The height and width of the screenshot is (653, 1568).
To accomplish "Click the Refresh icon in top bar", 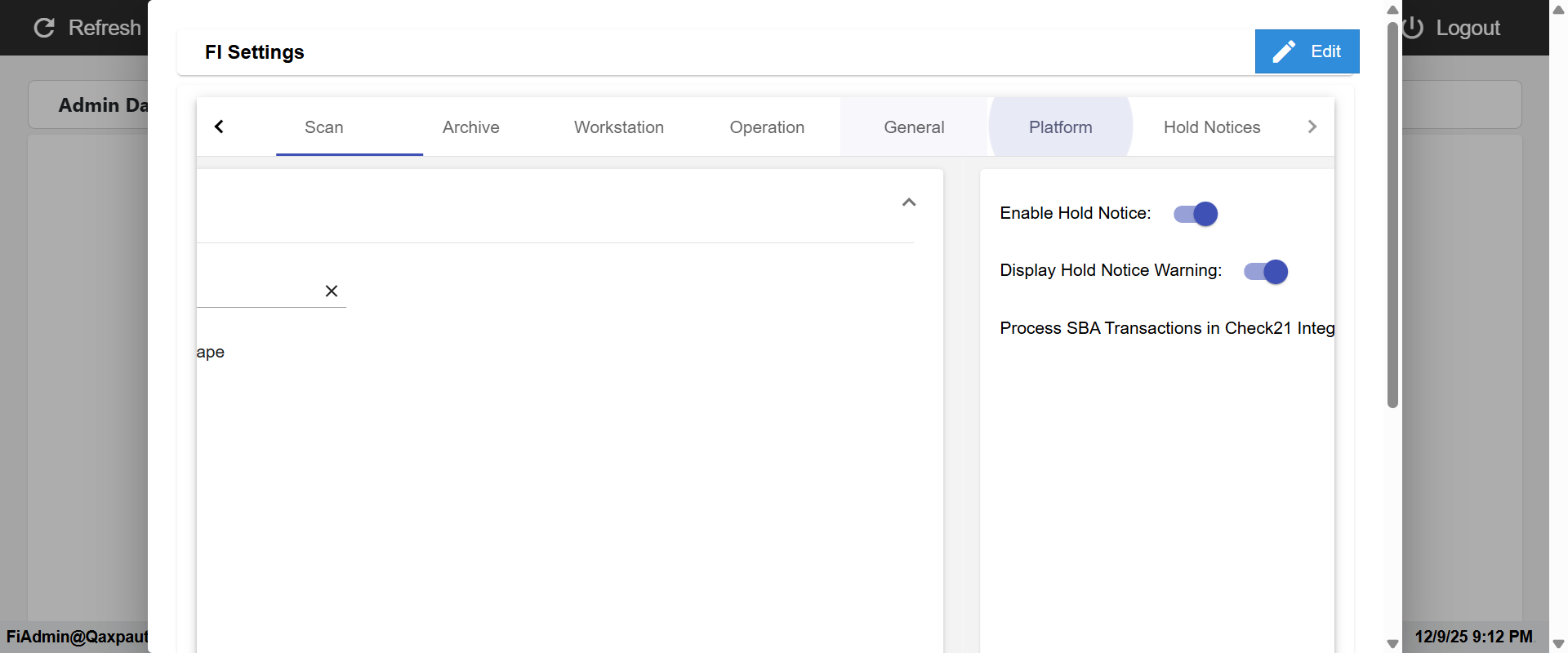I will click(44, 28).
